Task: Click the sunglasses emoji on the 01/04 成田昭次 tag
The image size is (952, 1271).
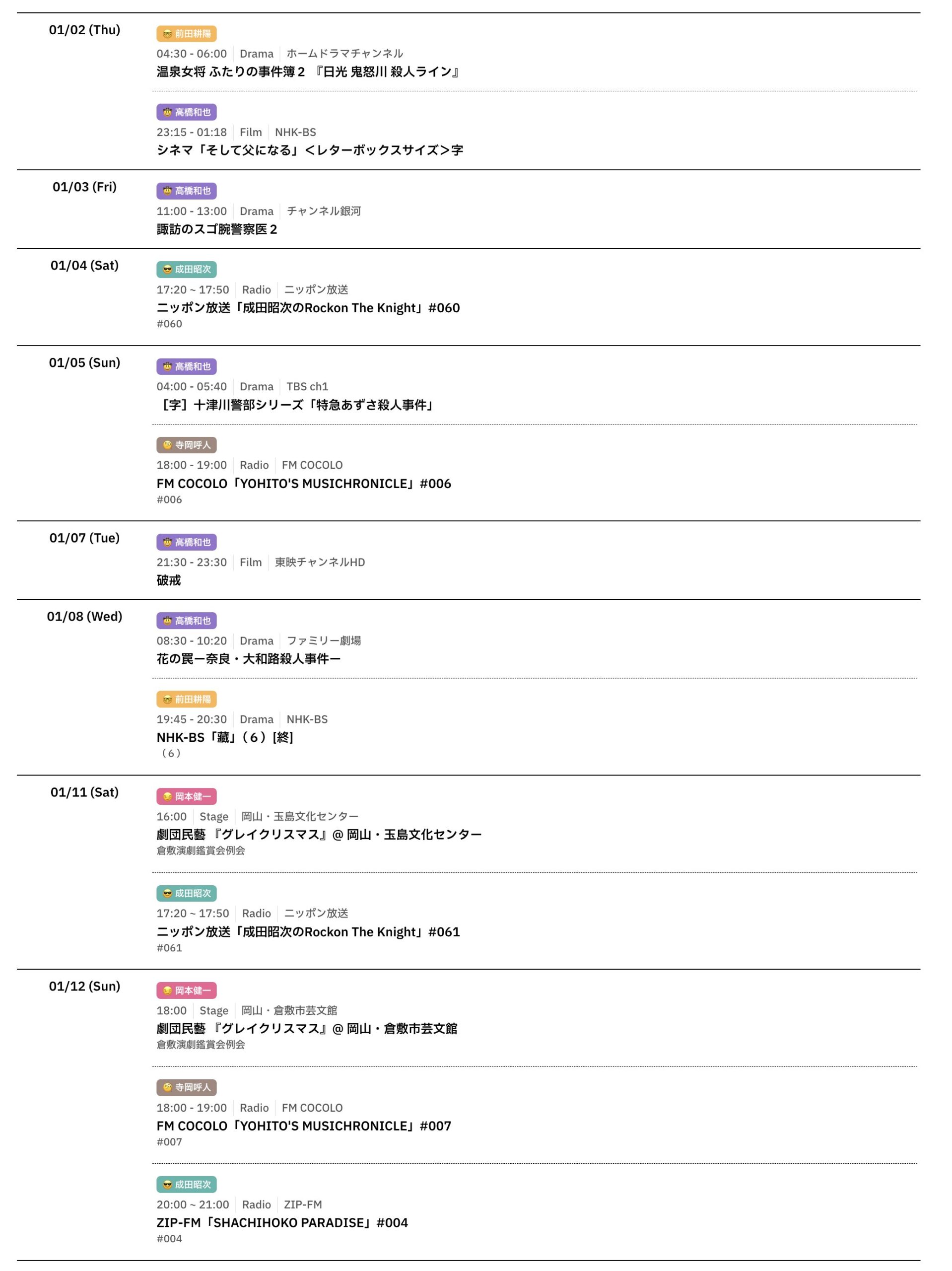Action: pos(167,270)
